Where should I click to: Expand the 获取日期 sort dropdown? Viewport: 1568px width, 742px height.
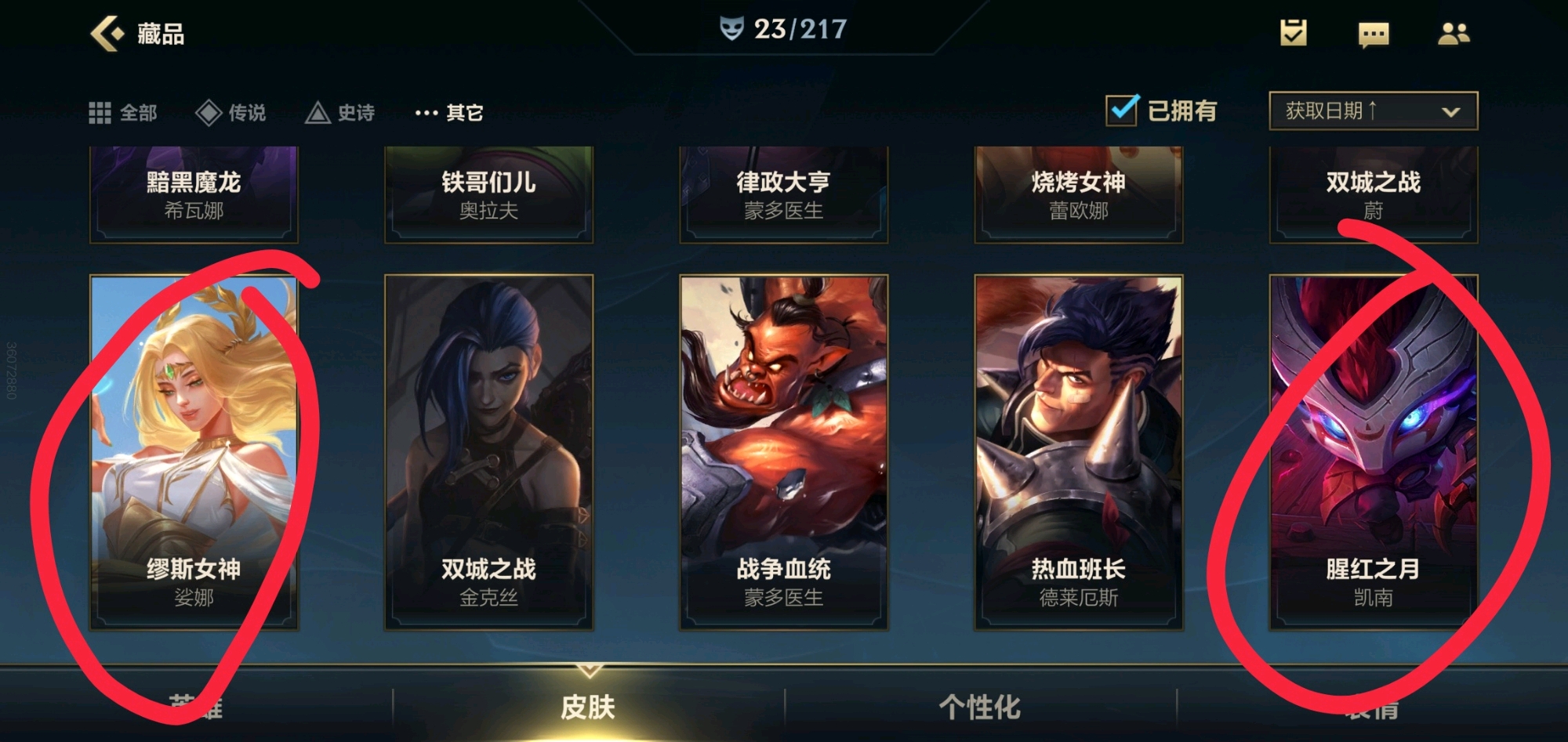1374,110
